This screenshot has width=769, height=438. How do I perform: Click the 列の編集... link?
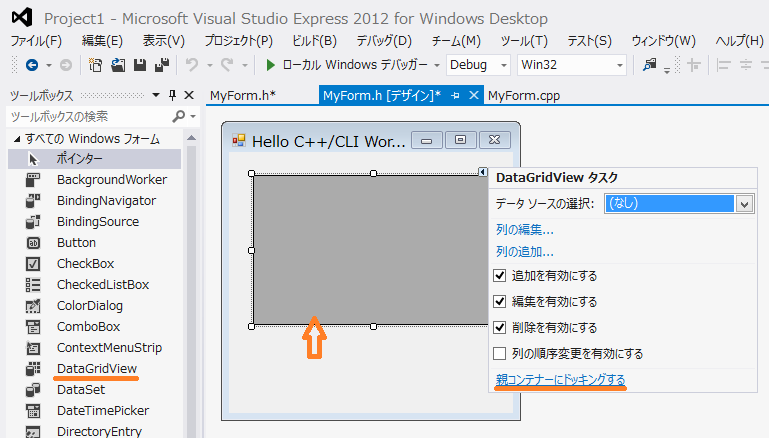[x=524, y=230]
